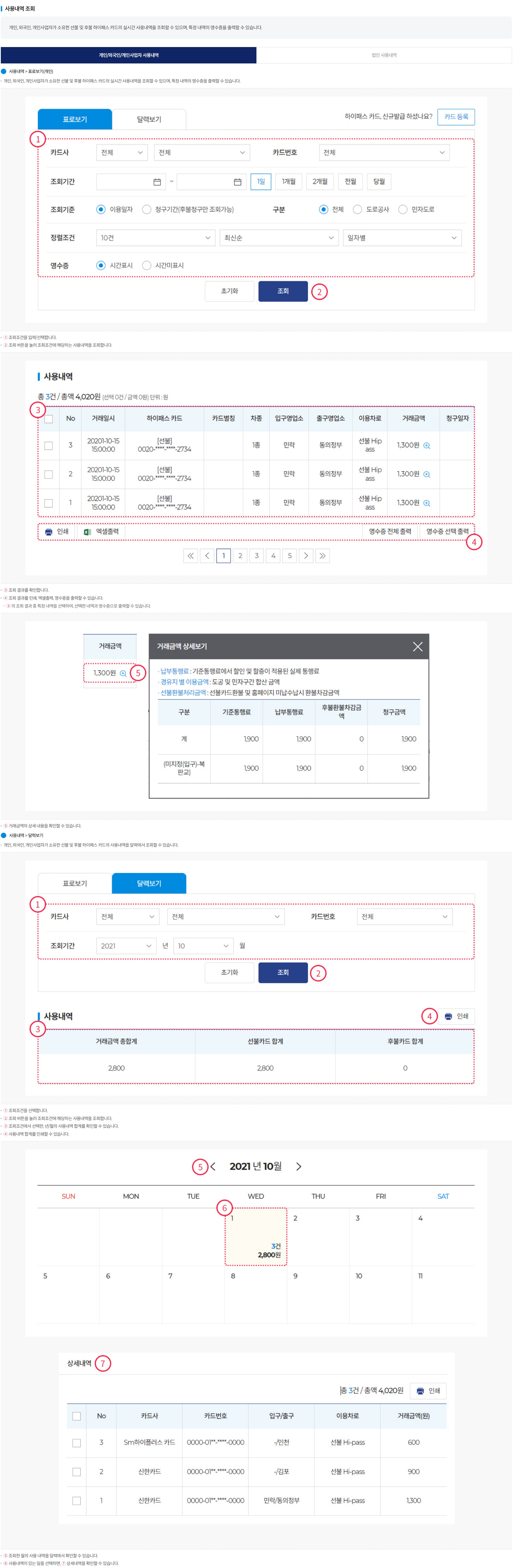Select the 시간미표시 receipt option
Viewport: 515px width, 1568px height.
click(x=147, y=266)
